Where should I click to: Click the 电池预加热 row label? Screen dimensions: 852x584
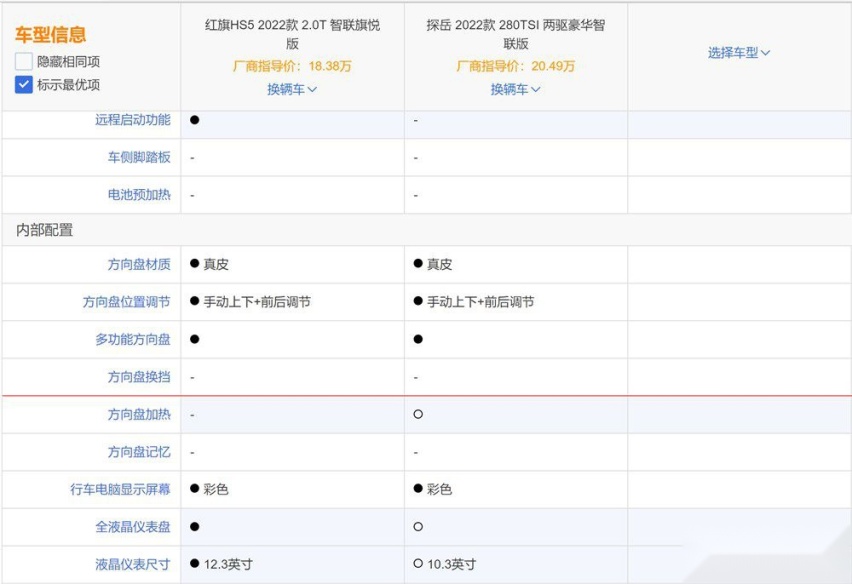(139, 194)
